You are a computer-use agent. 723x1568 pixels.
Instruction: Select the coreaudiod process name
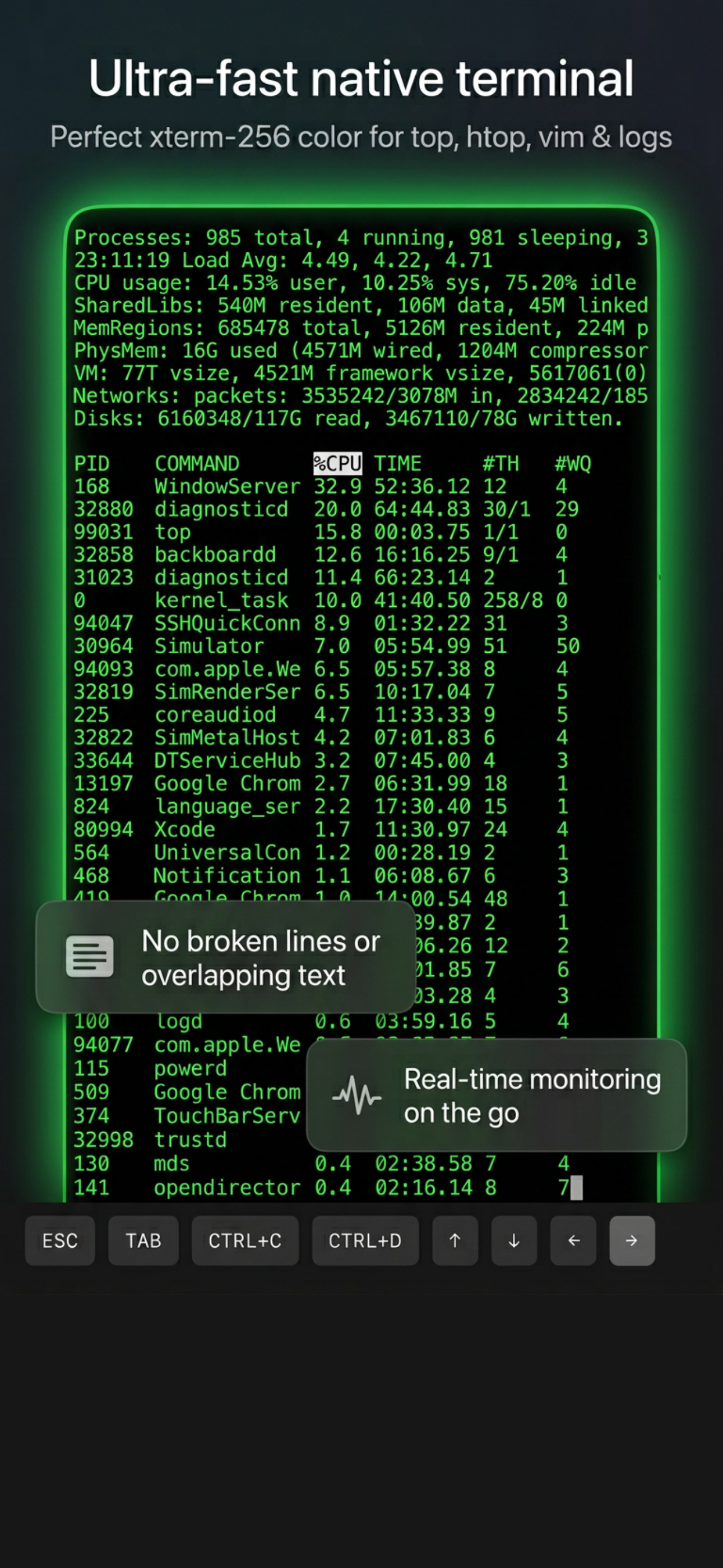coord(215,714)
